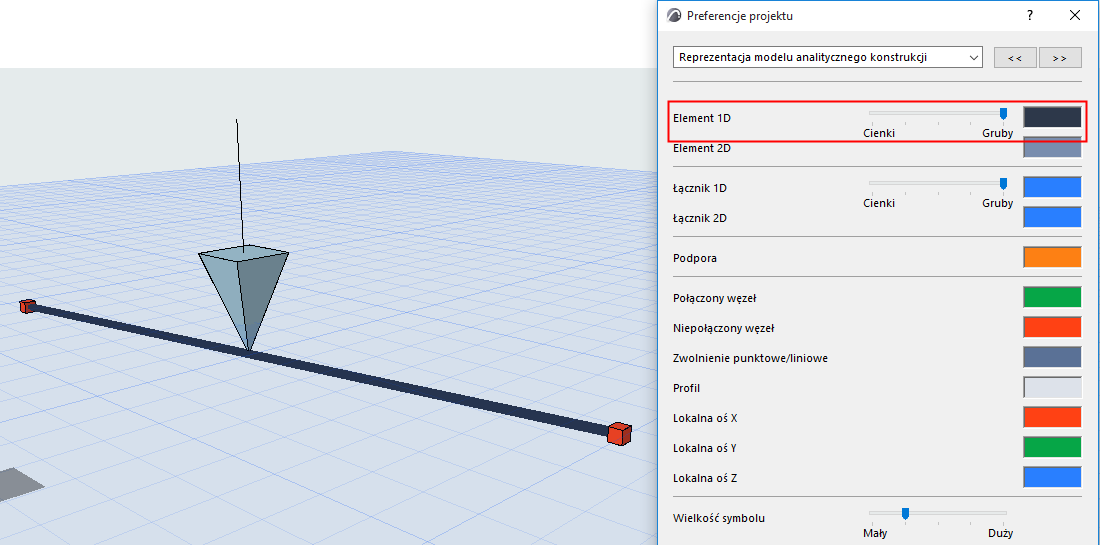
Task: Go to previous preferences page with << button
Action: tap(1015, 58)
